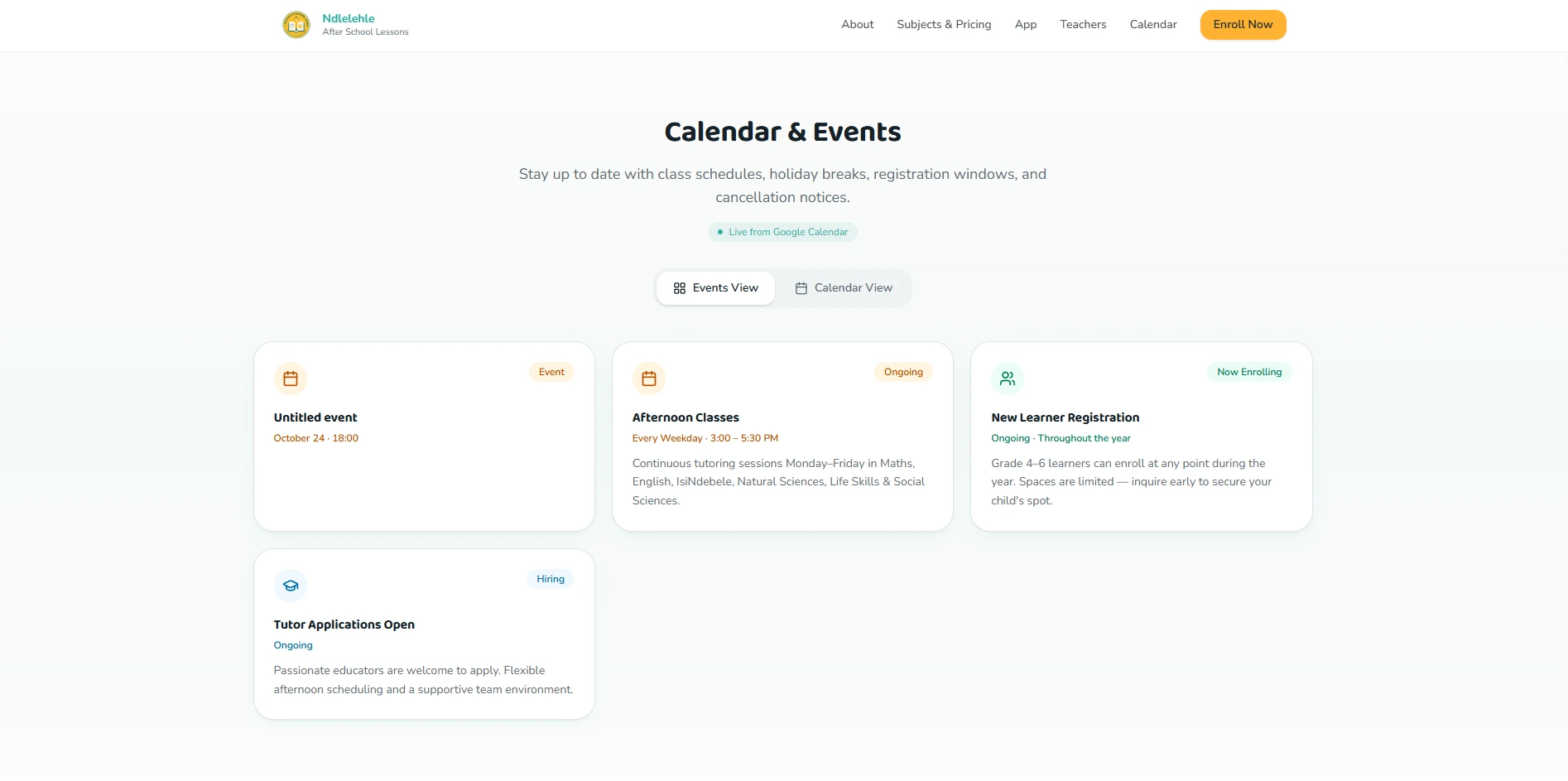Click blue Ongoing label under Tutor Applications Open

[x=293, y=645]
